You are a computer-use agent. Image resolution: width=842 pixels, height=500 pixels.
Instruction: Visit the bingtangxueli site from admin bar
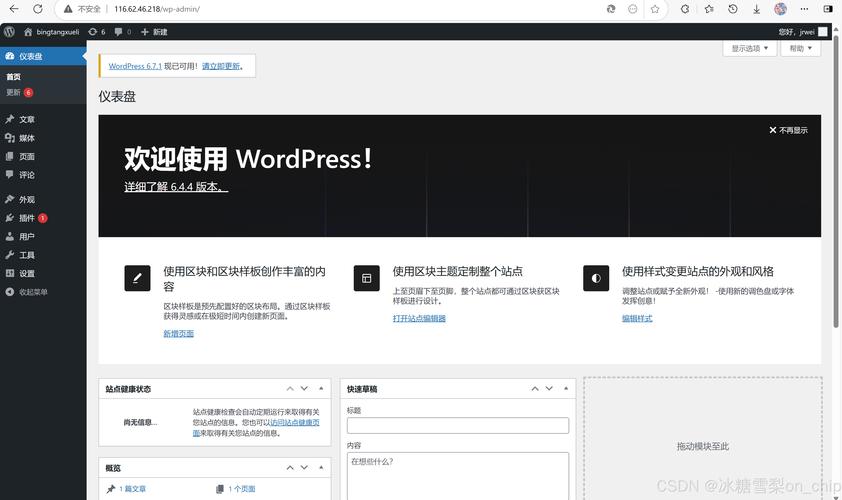(x=52, y=32)
